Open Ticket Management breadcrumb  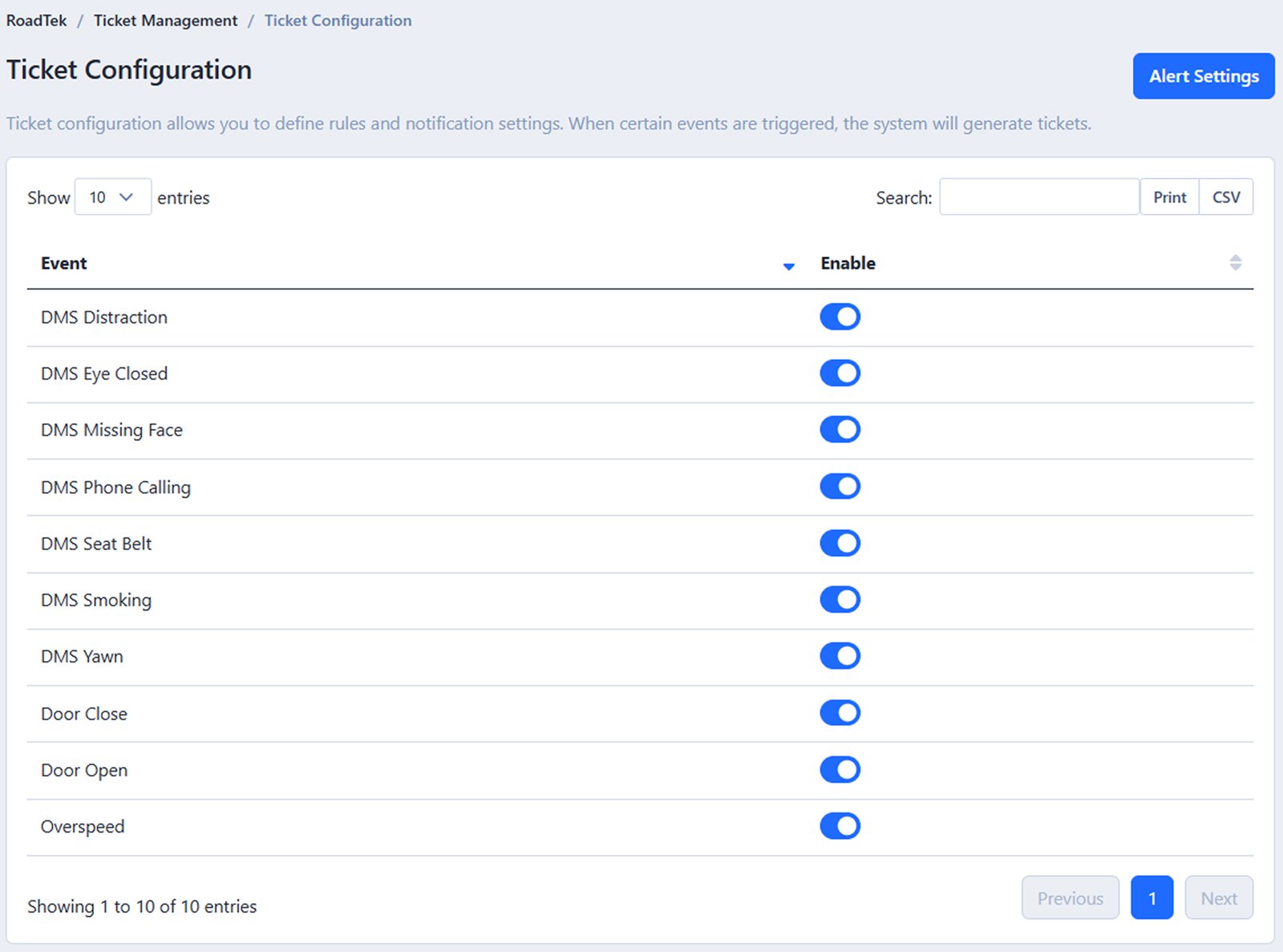click(165, 21)
